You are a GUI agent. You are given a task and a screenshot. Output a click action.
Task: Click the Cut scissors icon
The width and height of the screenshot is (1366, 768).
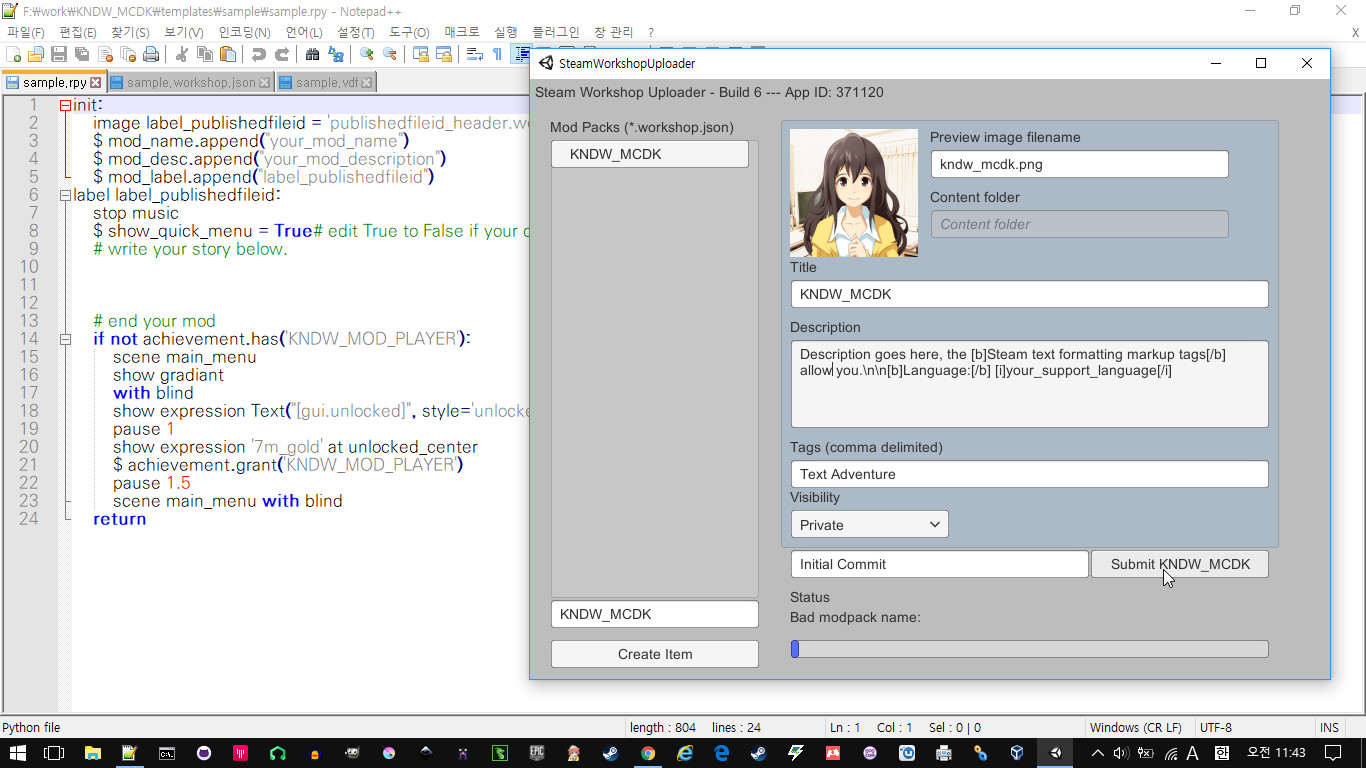point(182,54)
